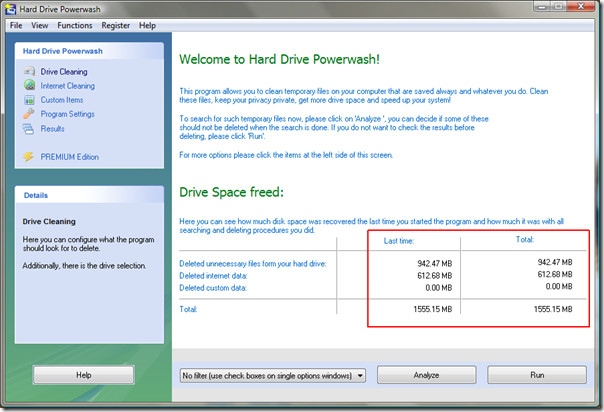The image size is (604, 412).
Task: Click 'Deleted custom data:' row label
Action: click(213, 288)
